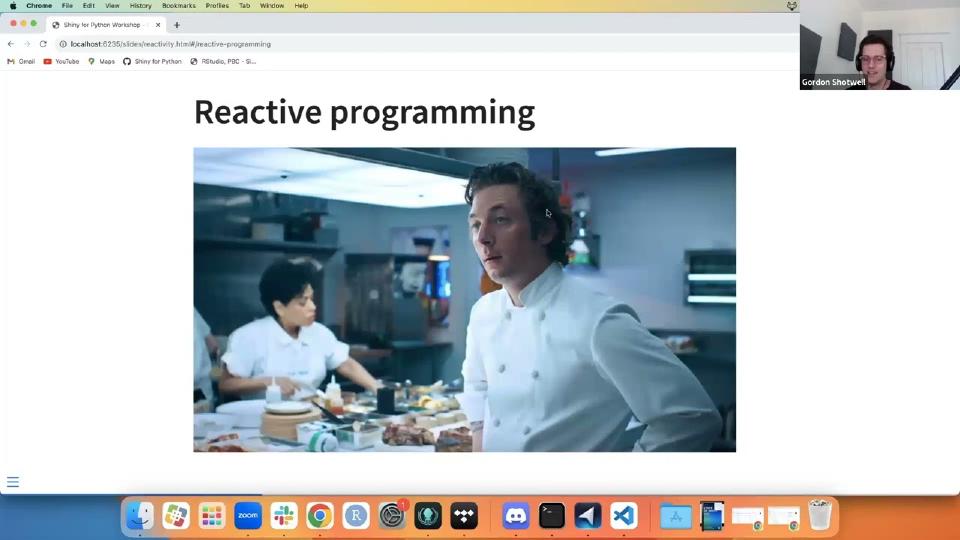
Task: Click the YouTube bookmark
Action: (61, 61)
